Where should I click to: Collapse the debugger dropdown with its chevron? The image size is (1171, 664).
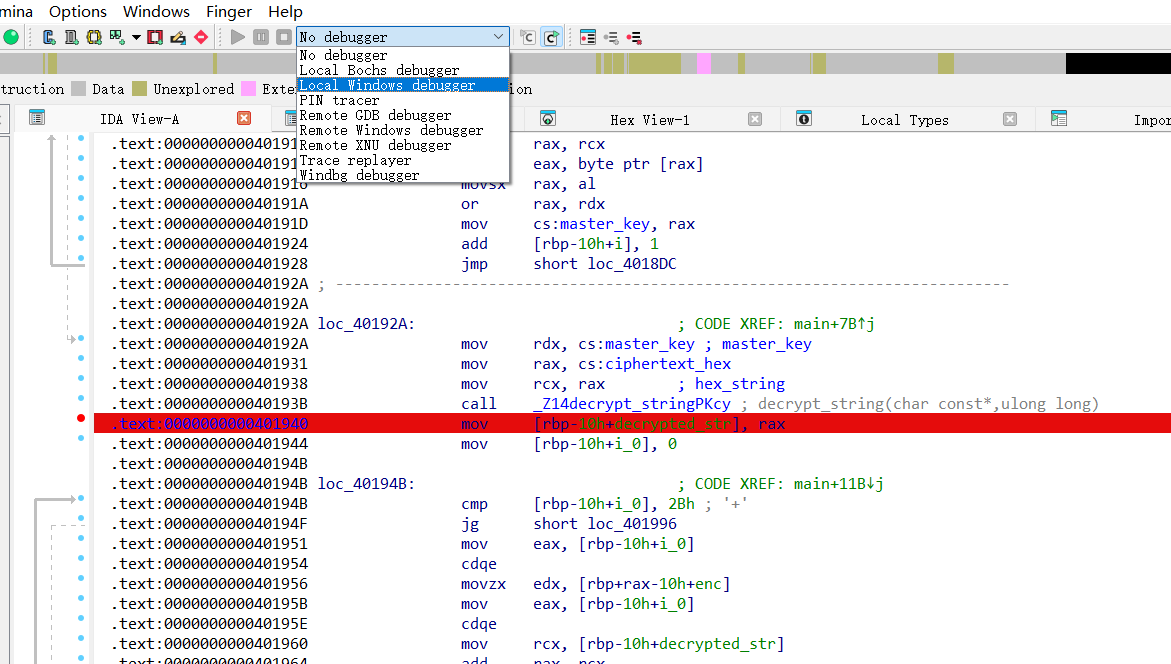(x=499, y=35)
